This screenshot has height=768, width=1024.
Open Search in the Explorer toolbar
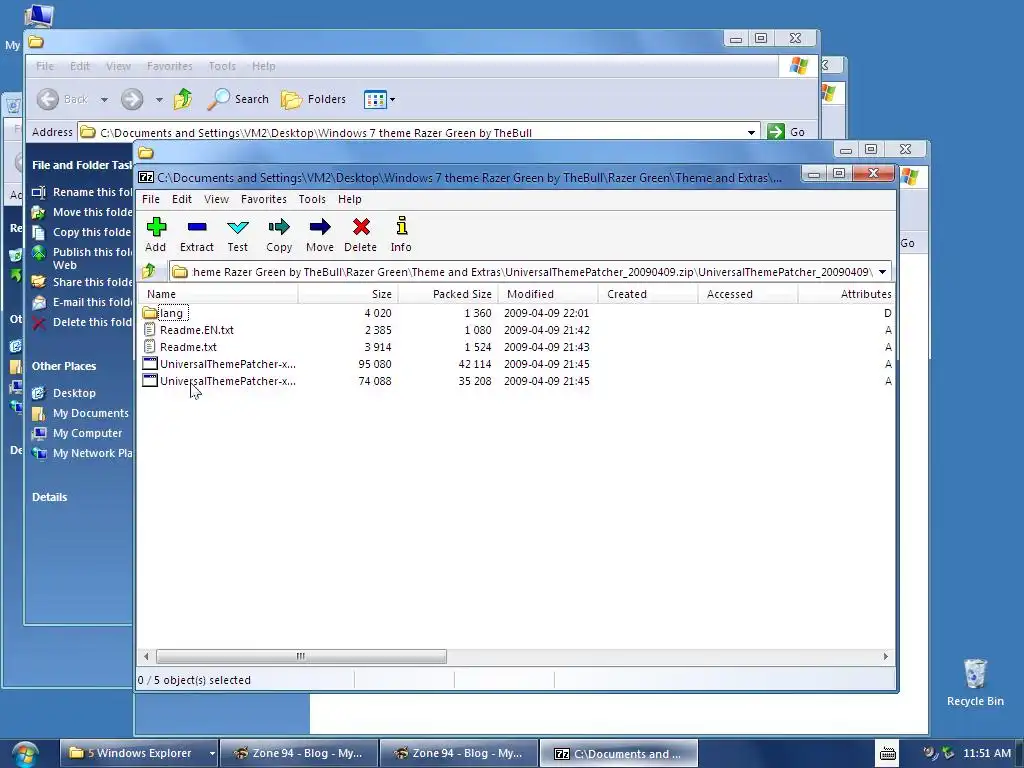(238, 99)
